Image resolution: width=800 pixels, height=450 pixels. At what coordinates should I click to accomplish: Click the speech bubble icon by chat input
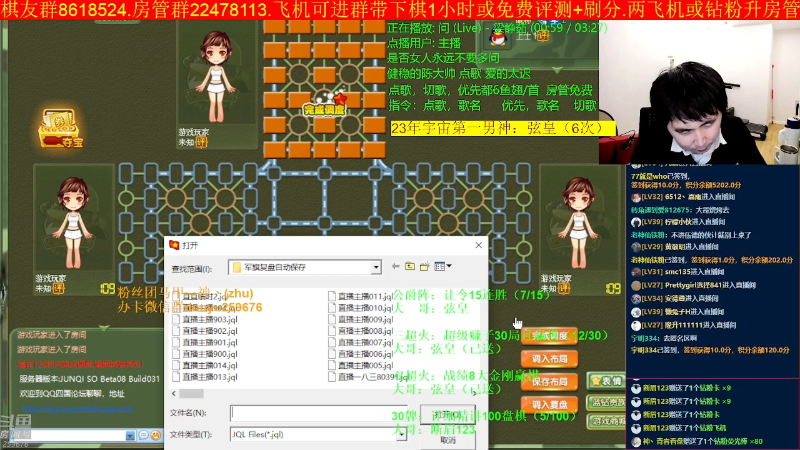pyautogui.click(x=143, y=435)
